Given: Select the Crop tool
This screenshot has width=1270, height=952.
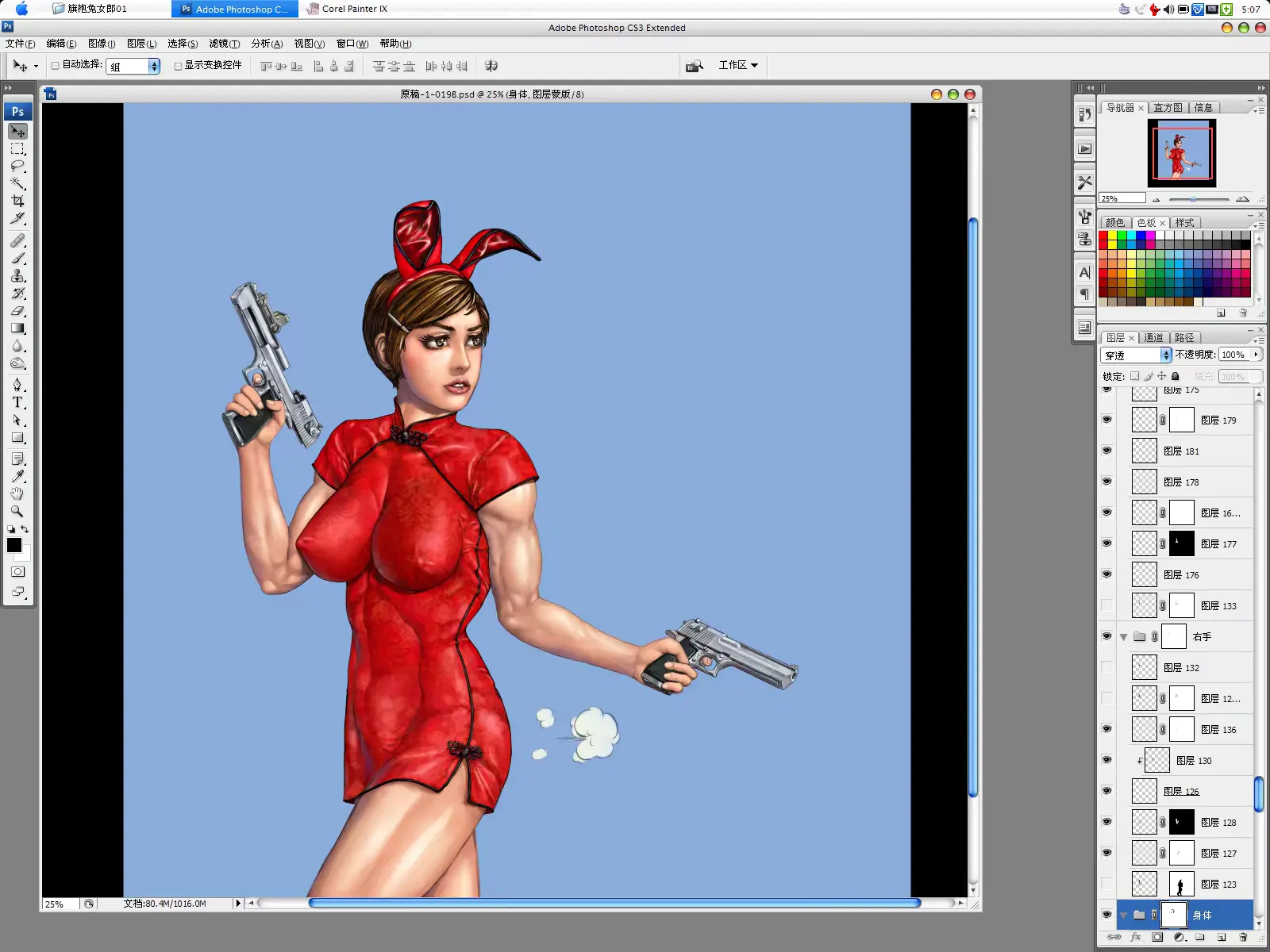Looking at the screenshot, I should (17, 202).
